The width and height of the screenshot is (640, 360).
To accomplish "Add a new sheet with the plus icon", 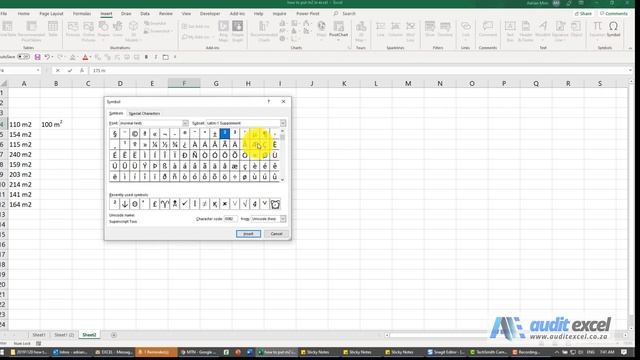I will (114, 335).
